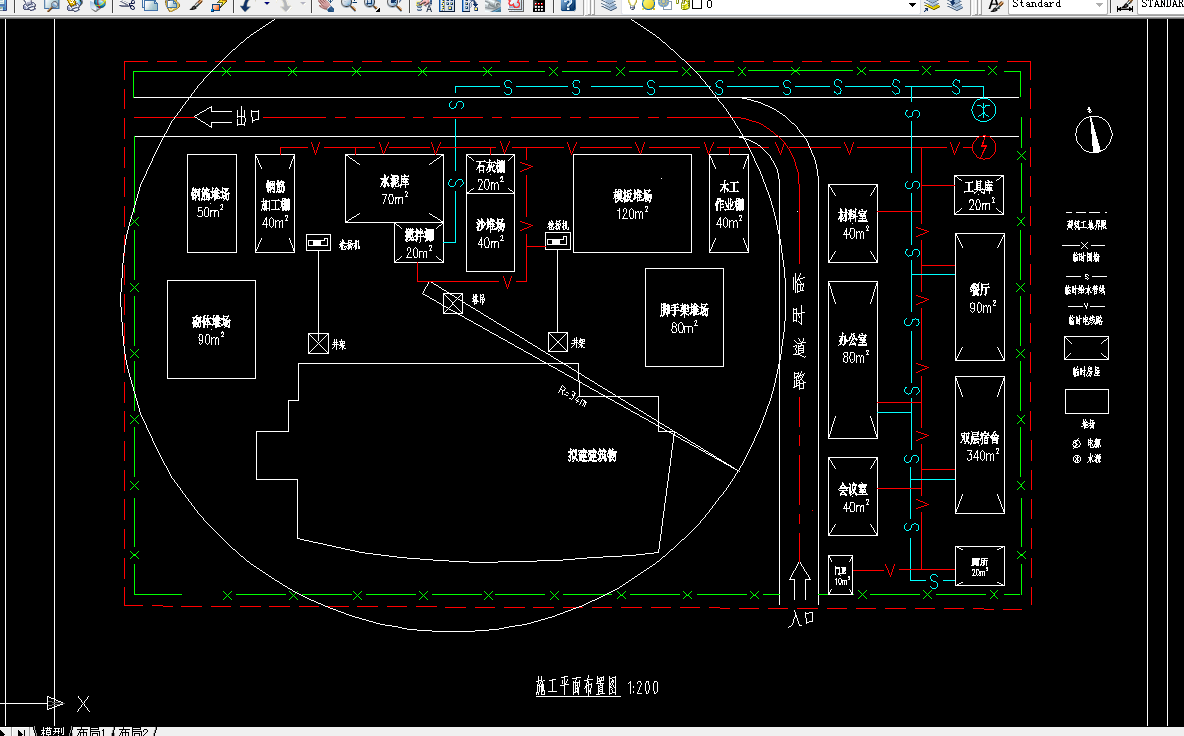This screenshot has height=736, width=1184.
Task: Open the Tool Palettes window icon
Action: pyautogui.click(x=470, y=5)
